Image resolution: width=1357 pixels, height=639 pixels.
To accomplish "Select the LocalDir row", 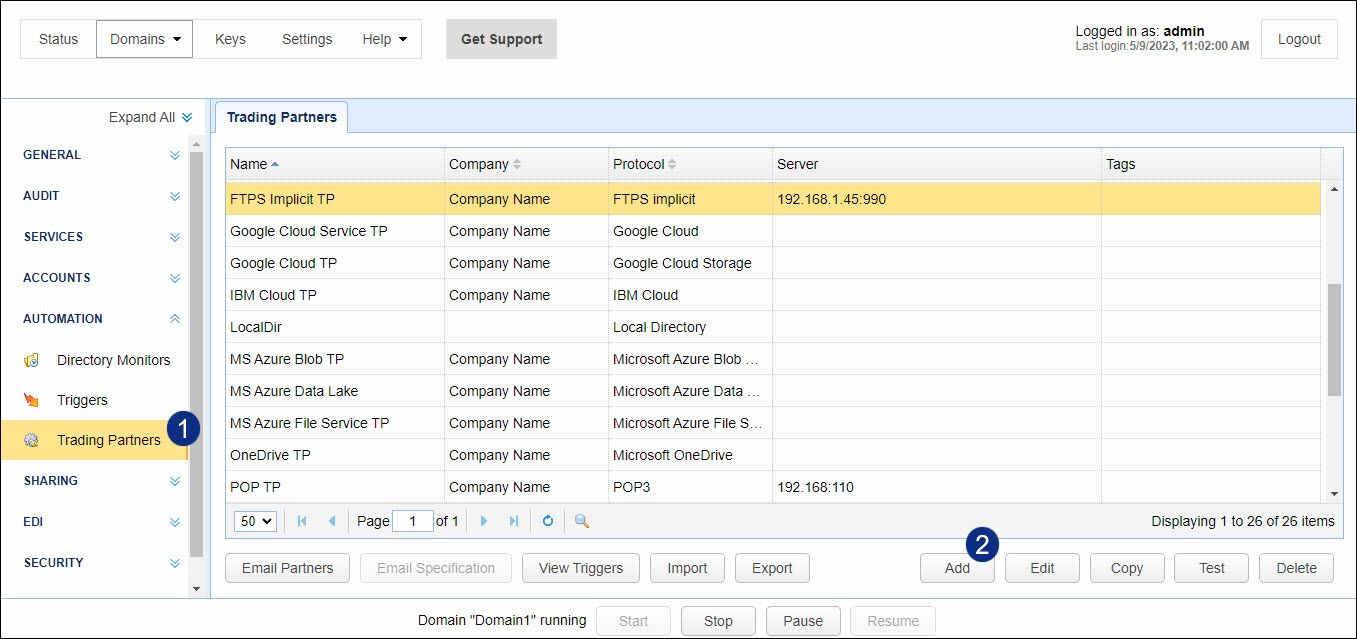I will point(773,327).
